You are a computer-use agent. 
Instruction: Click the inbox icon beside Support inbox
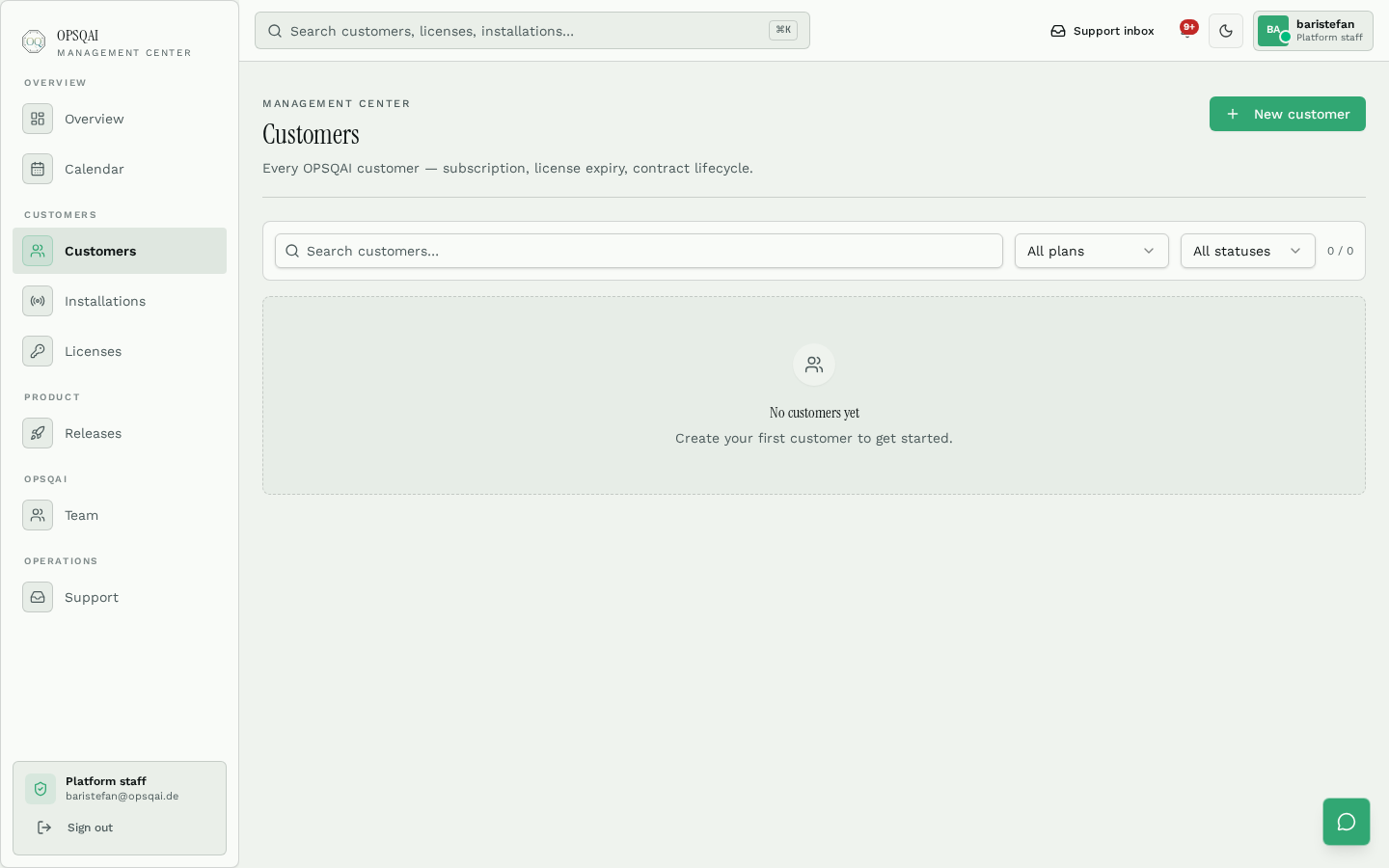1058,31
